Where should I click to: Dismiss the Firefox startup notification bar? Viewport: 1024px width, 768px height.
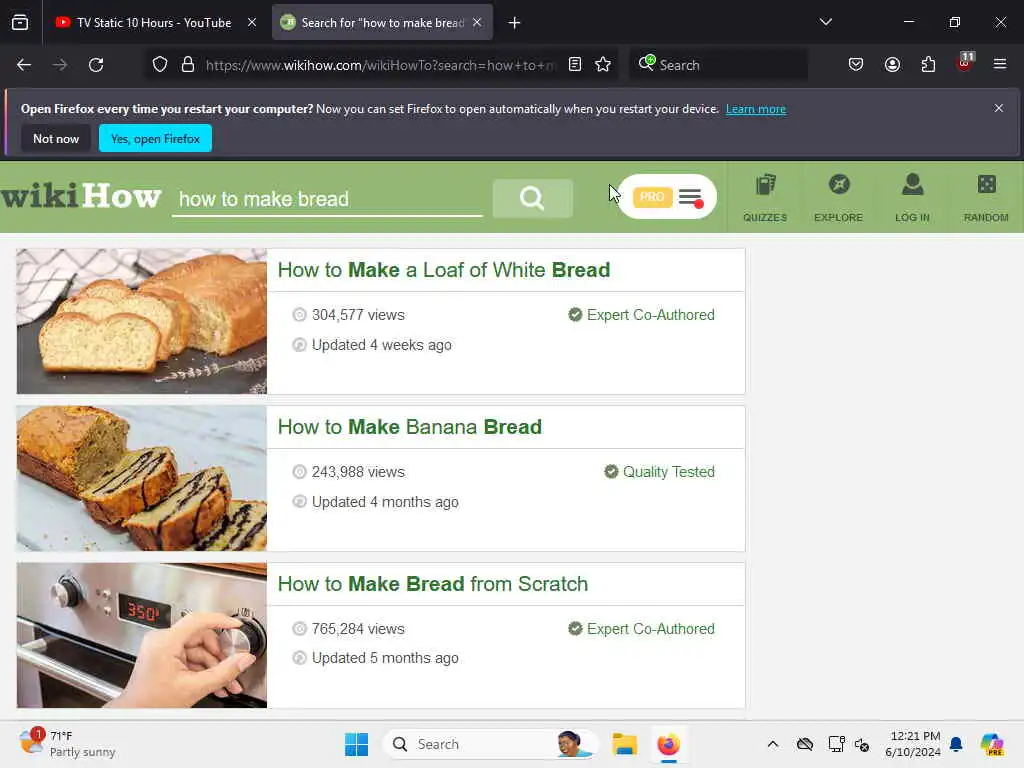tap(999, 108)
